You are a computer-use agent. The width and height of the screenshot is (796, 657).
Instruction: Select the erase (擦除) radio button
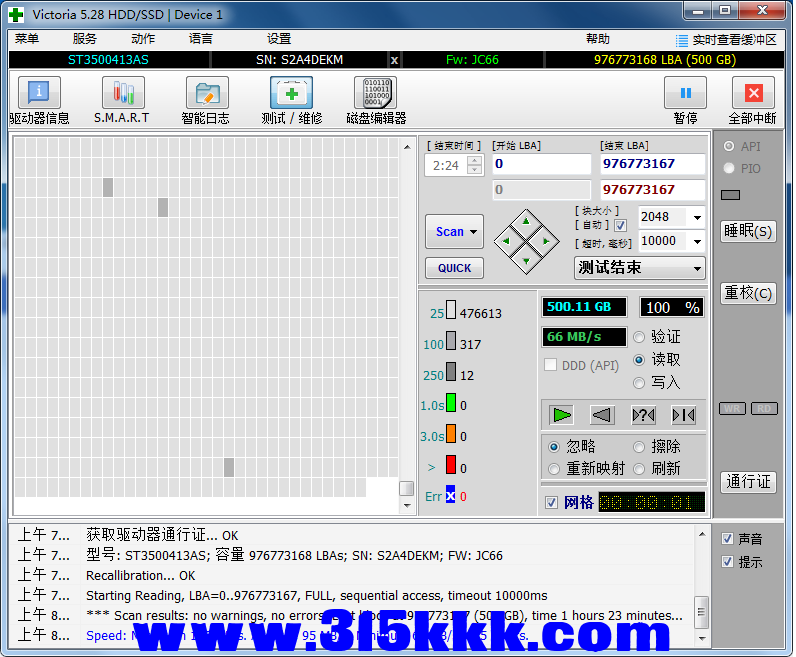click(639, 447)
